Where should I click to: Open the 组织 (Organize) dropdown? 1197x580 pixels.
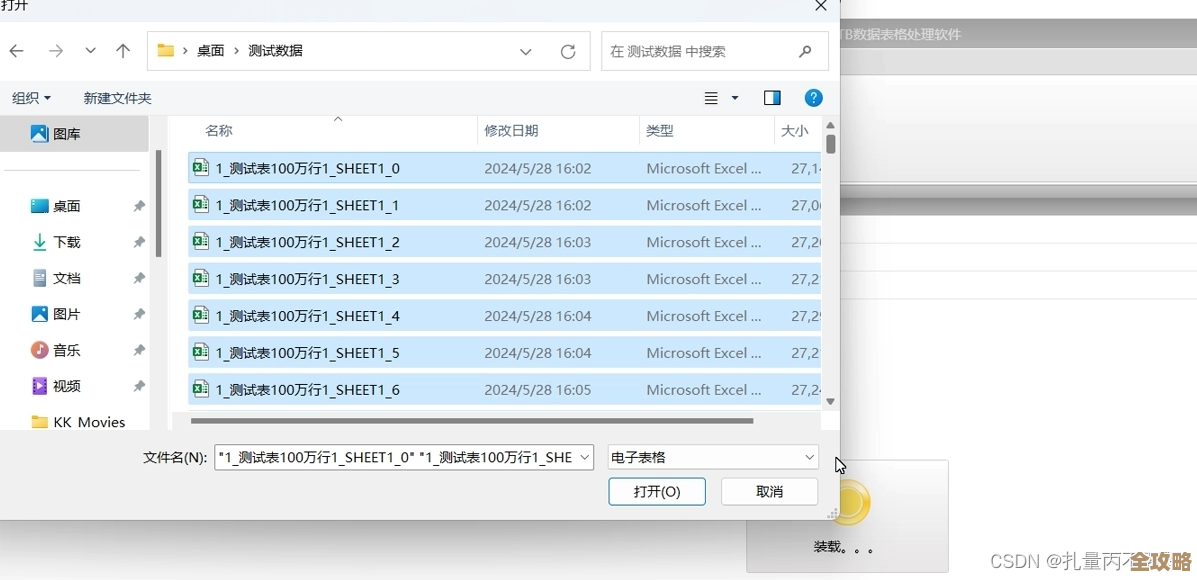[x=31, y=97]
